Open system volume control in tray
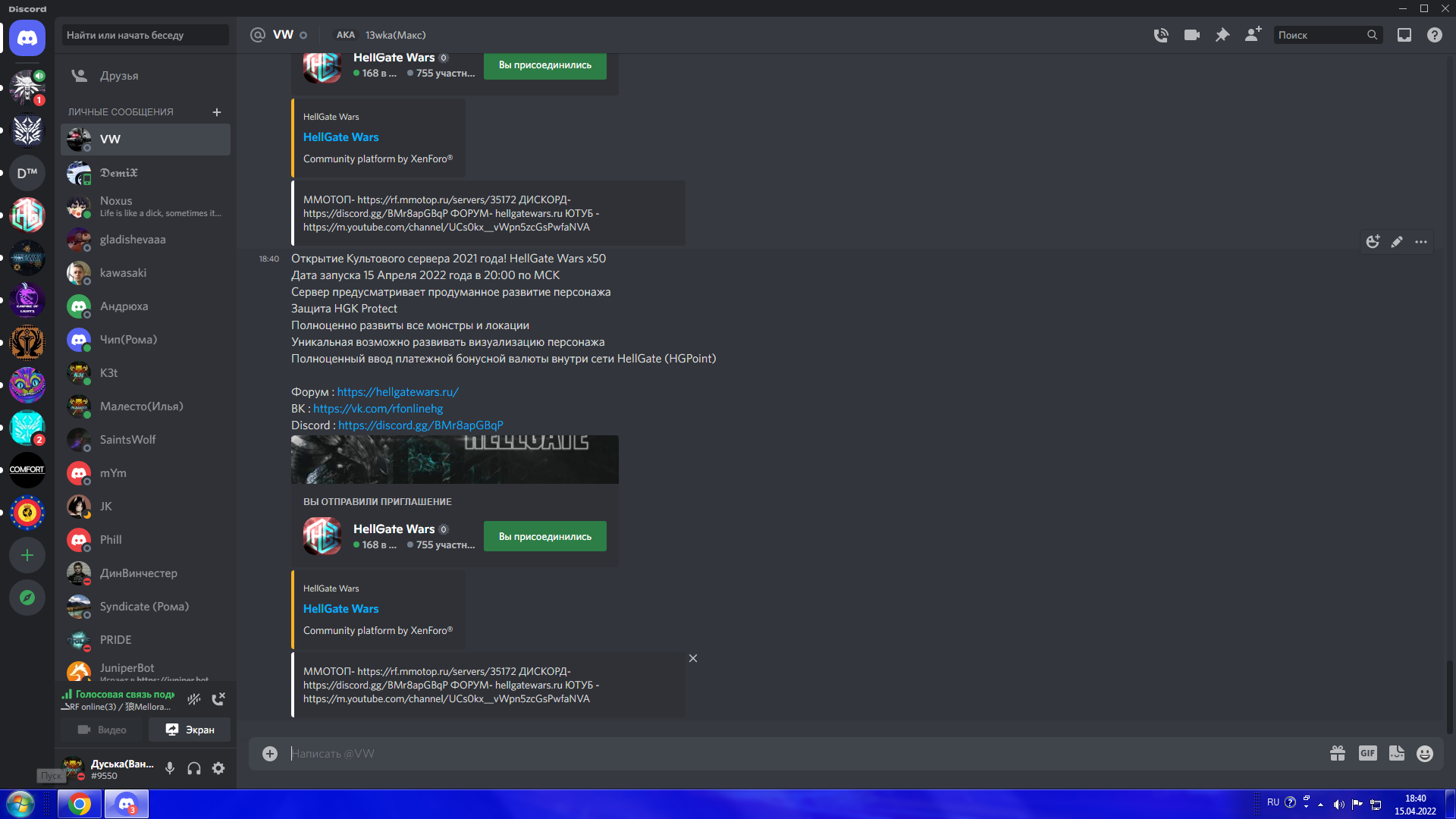The image size is (1456, 819). tap(1339, 804)
